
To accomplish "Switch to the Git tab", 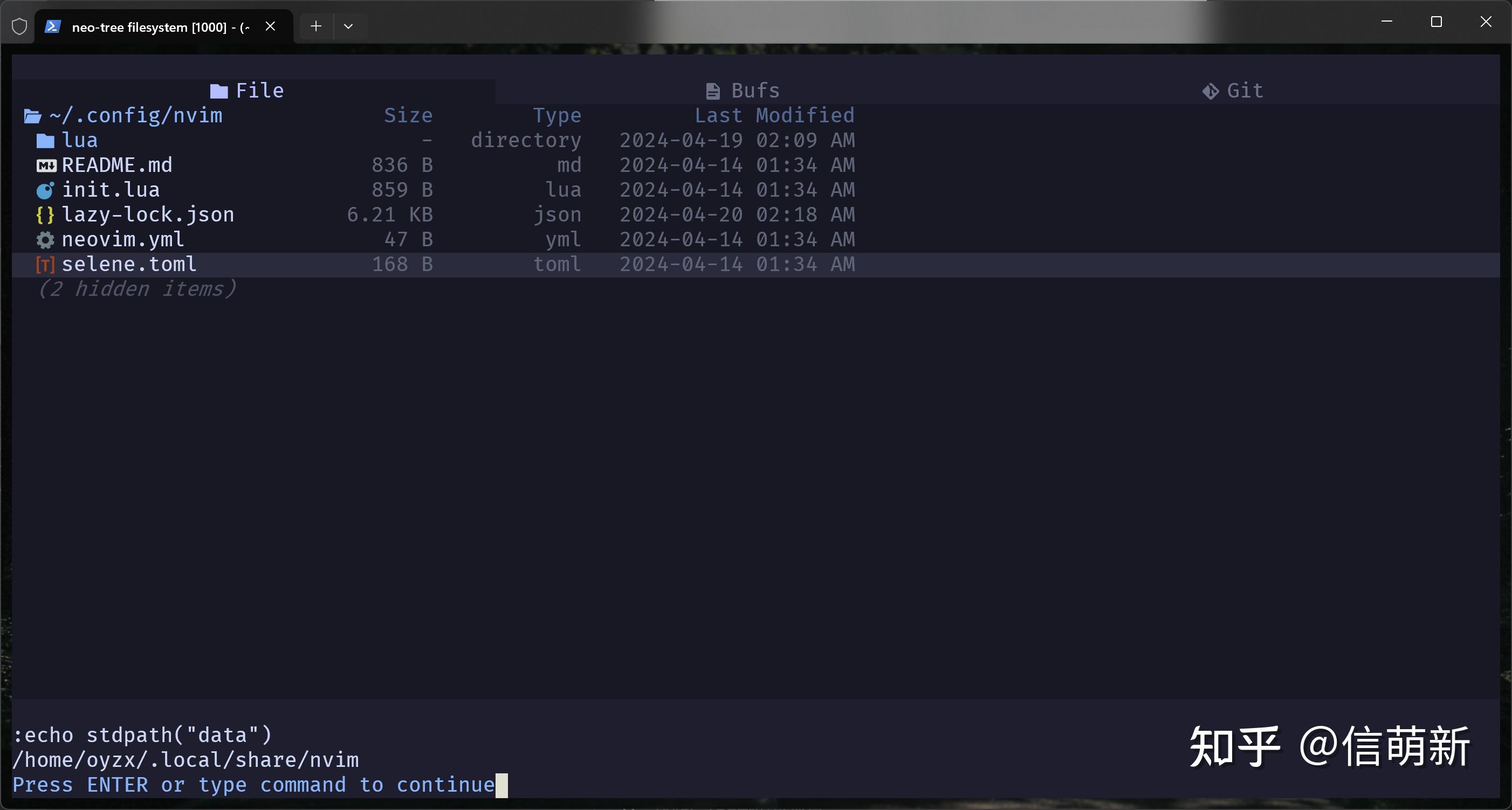I will 1246,91.
